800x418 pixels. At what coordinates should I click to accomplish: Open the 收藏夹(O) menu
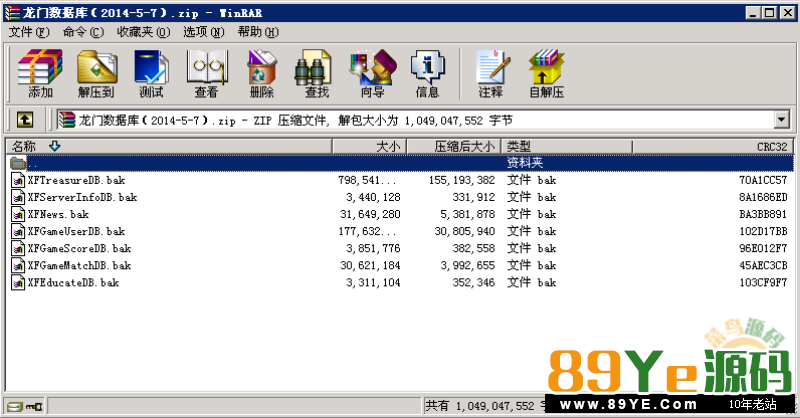click(x=143, y=32)
